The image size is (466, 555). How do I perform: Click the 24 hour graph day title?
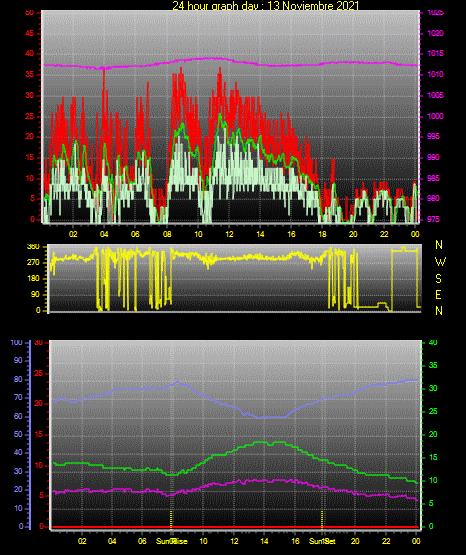(266, 5)
